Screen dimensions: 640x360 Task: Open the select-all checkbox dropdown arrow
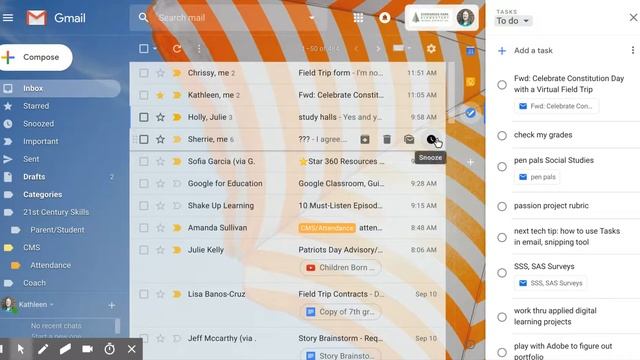tap(155, 49)
